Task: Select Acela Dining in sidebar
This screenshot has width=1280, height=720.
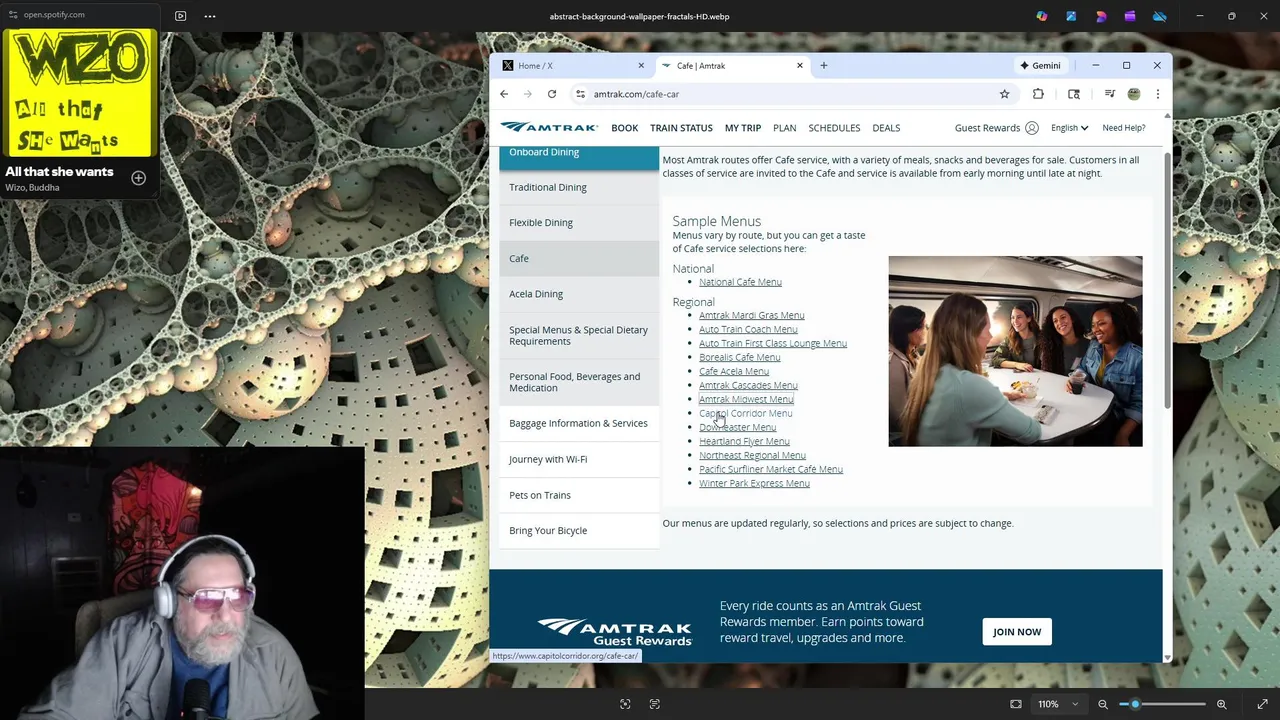Action: click(x=579, y=294)
